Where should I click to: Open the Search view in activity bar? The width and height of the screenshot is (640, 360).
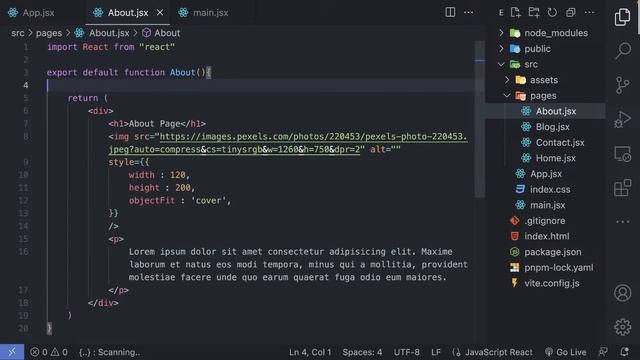point(622,51)
